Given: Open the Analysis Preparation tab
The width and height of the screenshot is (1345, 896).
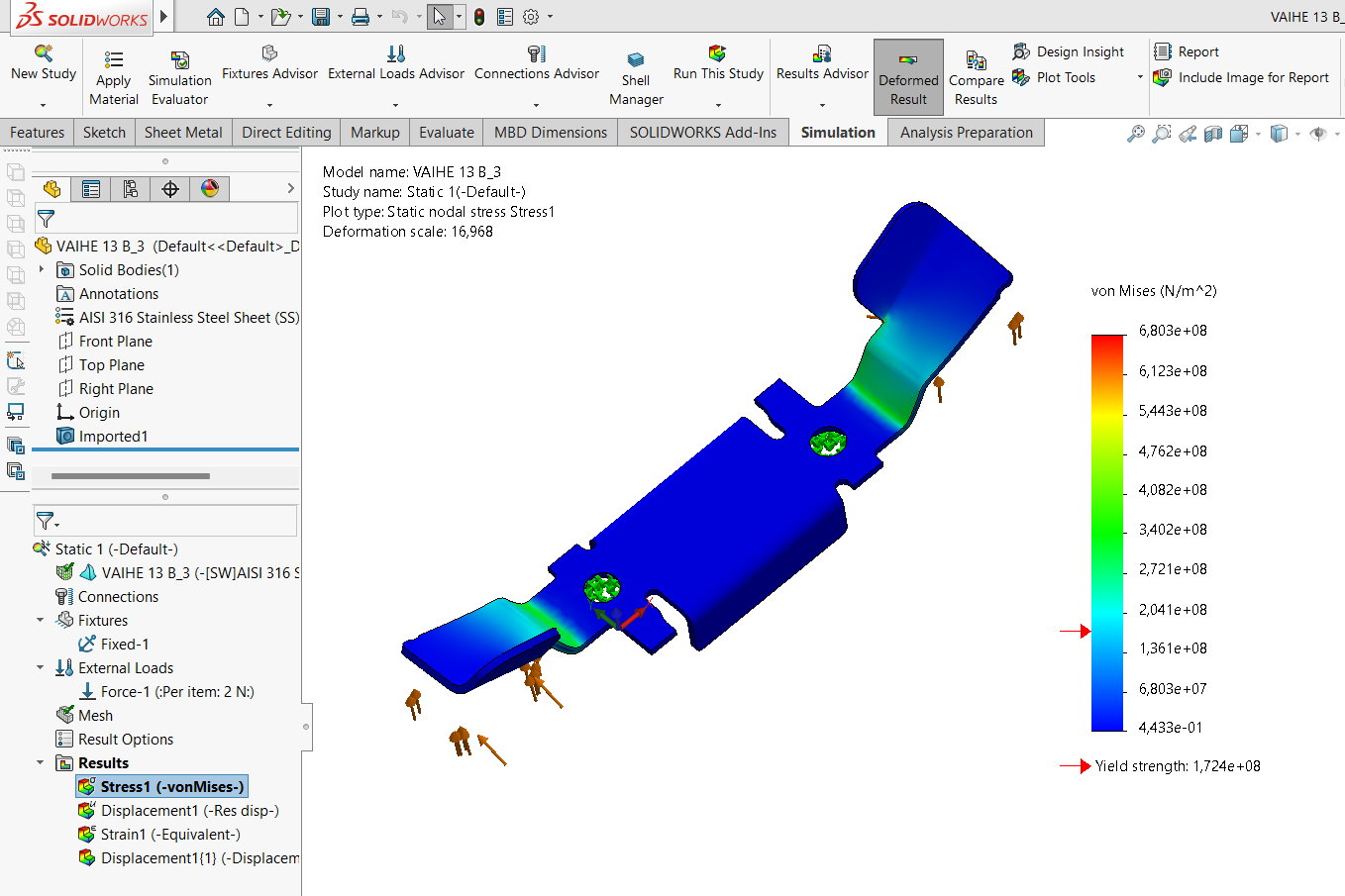Looking at the screenshot, I should (966, 133).
